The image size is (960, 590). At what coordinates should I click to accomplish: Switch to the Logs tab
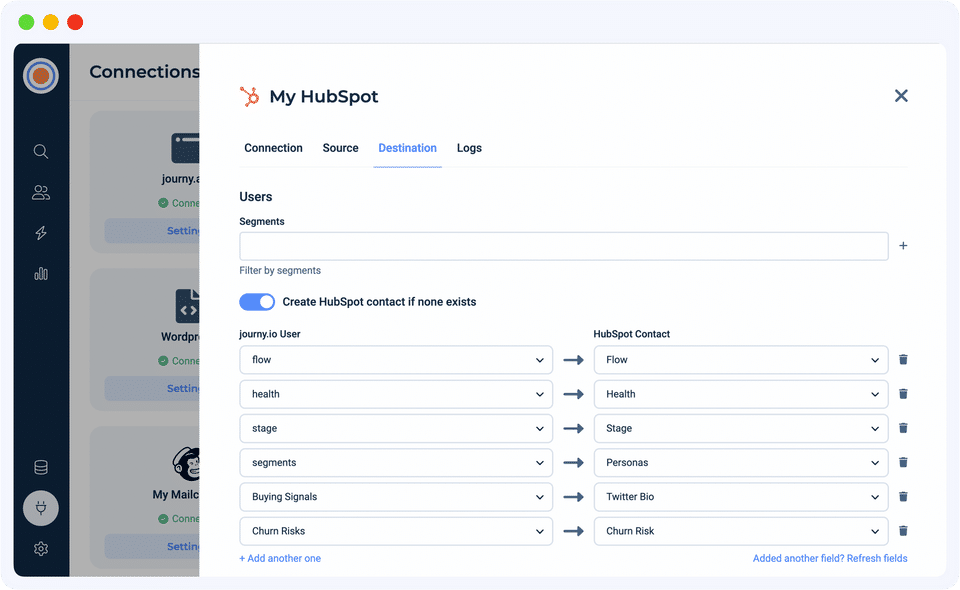point(469,148)
